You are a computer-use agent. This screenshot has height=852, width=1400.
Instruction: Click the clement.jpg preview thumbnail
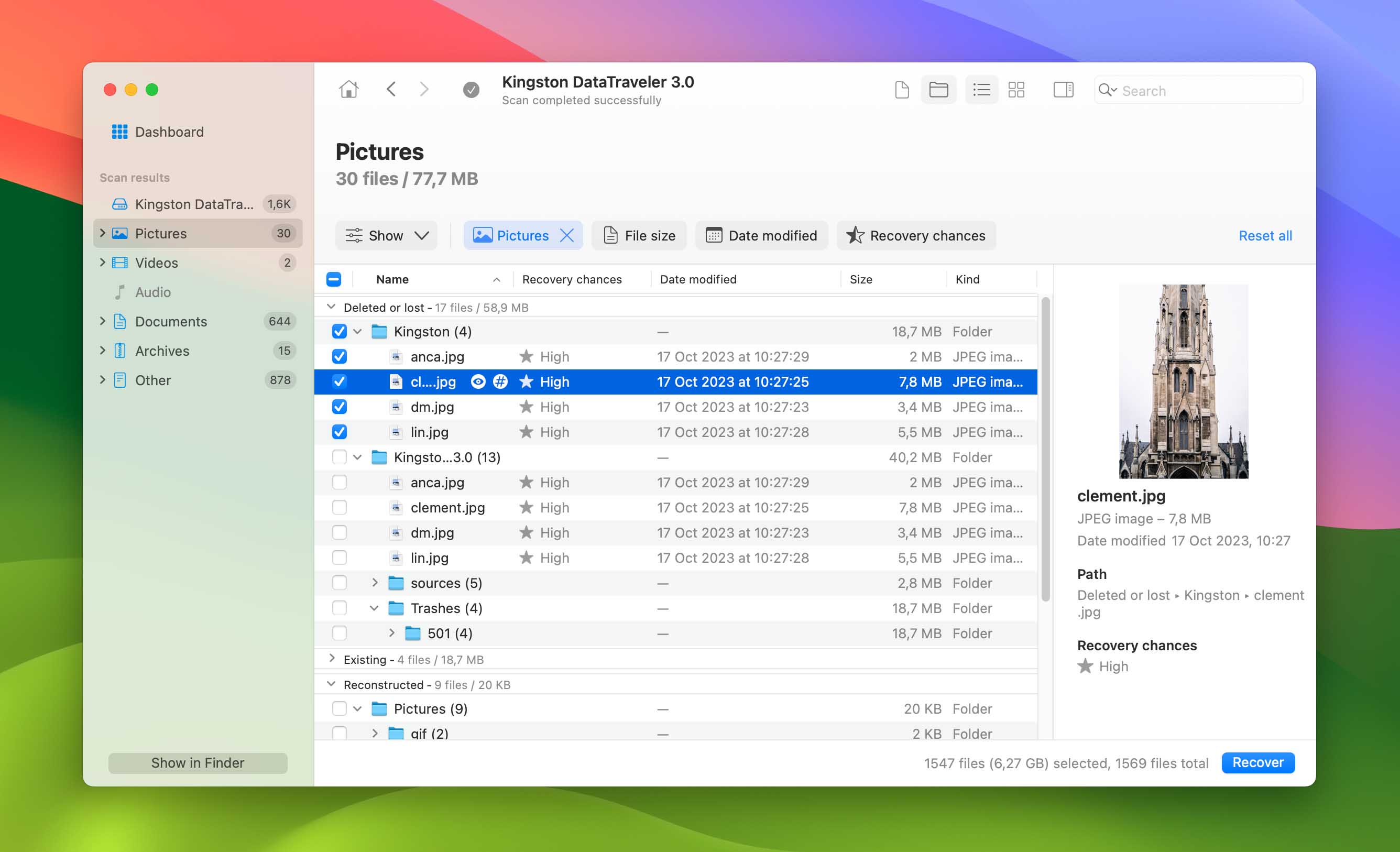pos(1184,381)
